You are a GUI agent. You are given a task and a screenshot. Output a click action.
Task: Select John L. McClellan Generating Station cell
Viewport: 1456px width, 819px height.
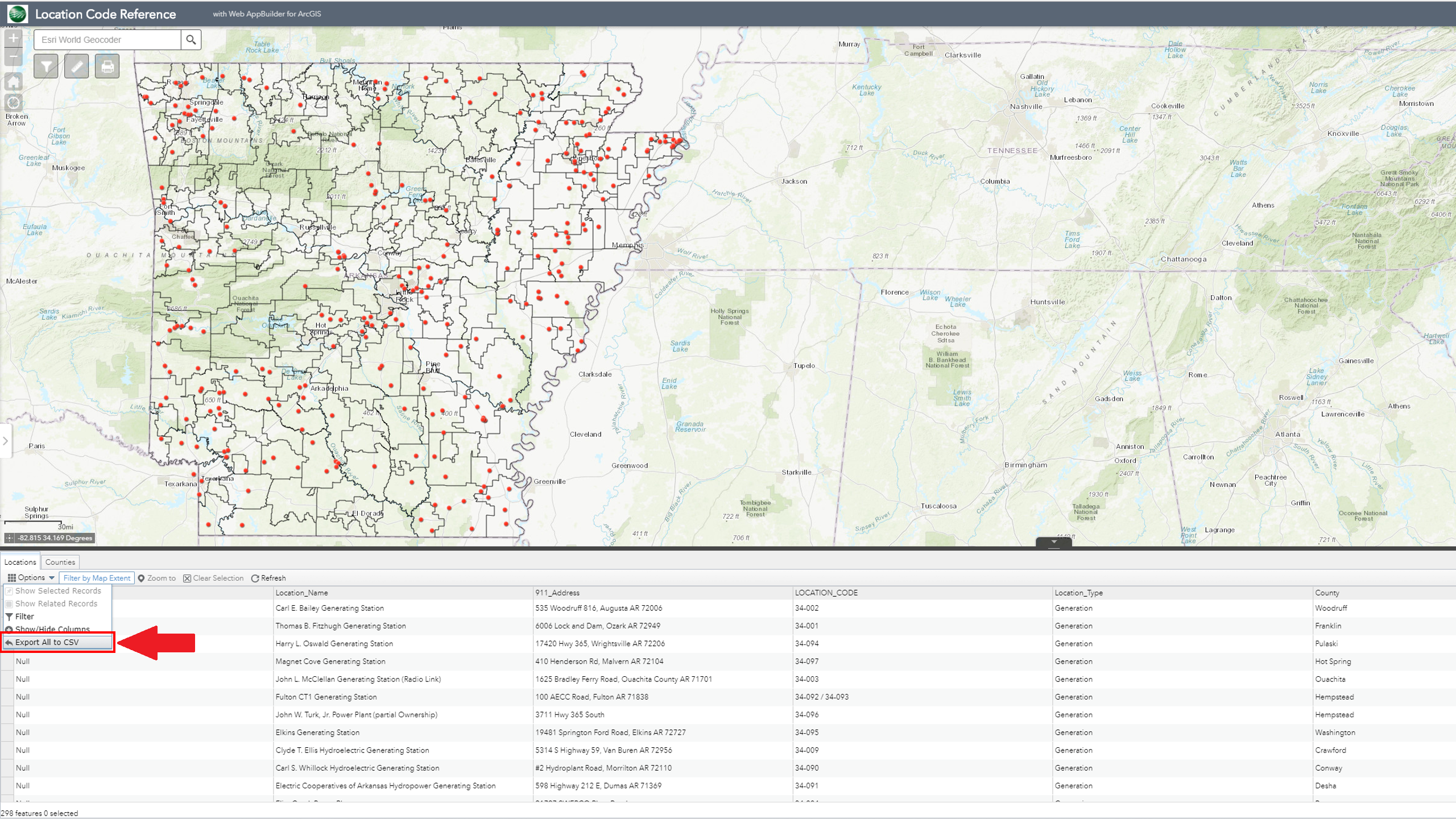[403, 679]
